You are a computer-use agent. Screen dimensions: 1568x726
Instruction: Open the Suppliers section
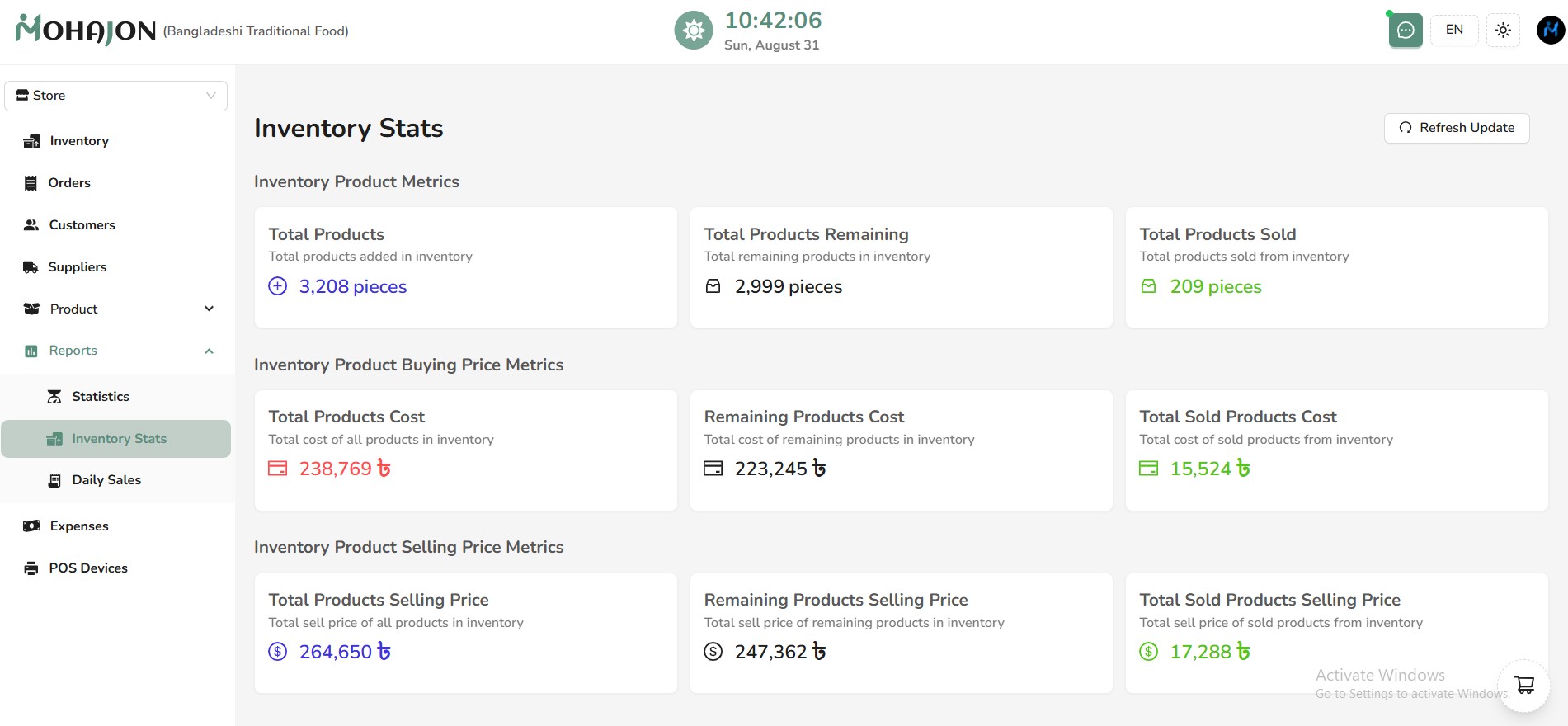click(x=77, y=267)
